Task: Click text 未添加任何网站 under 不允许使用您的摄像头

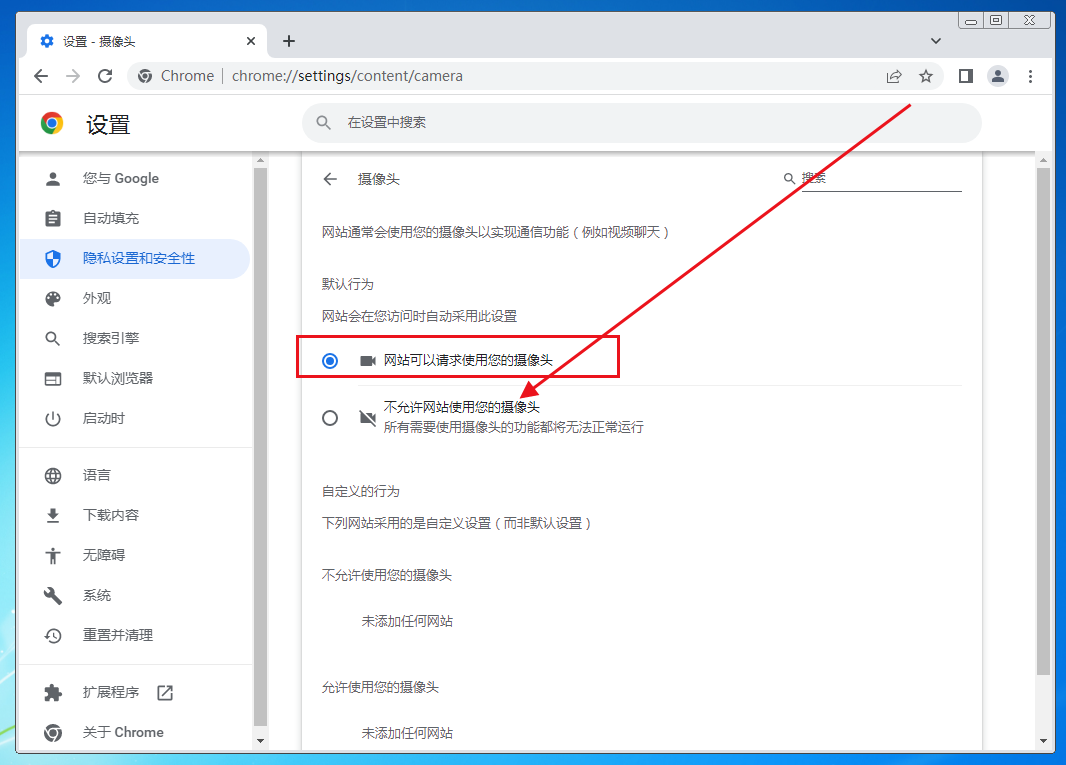Action: 407,622
